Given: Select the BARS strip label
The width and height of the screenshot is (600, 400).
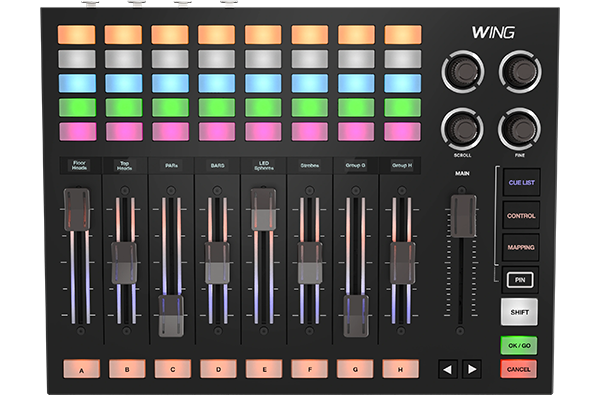Looking at the screenshot, I should coord(217,165).
